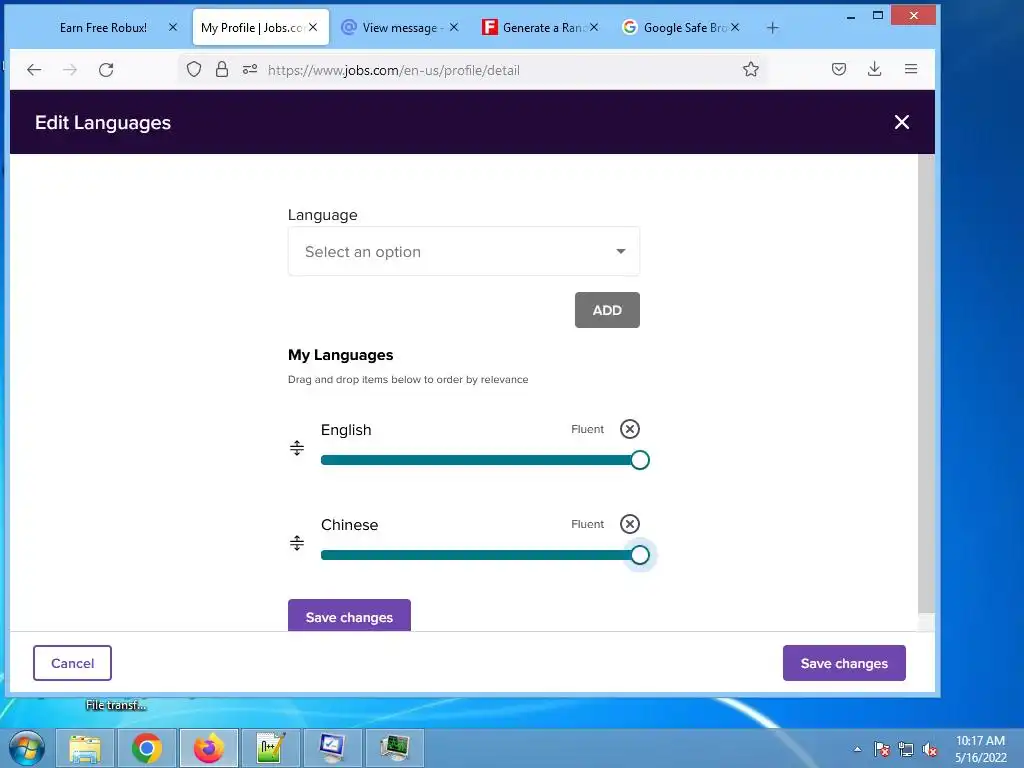Switch to the Generate a Random tab
This screenshot has width=1024, height=768.
(539, 27)
